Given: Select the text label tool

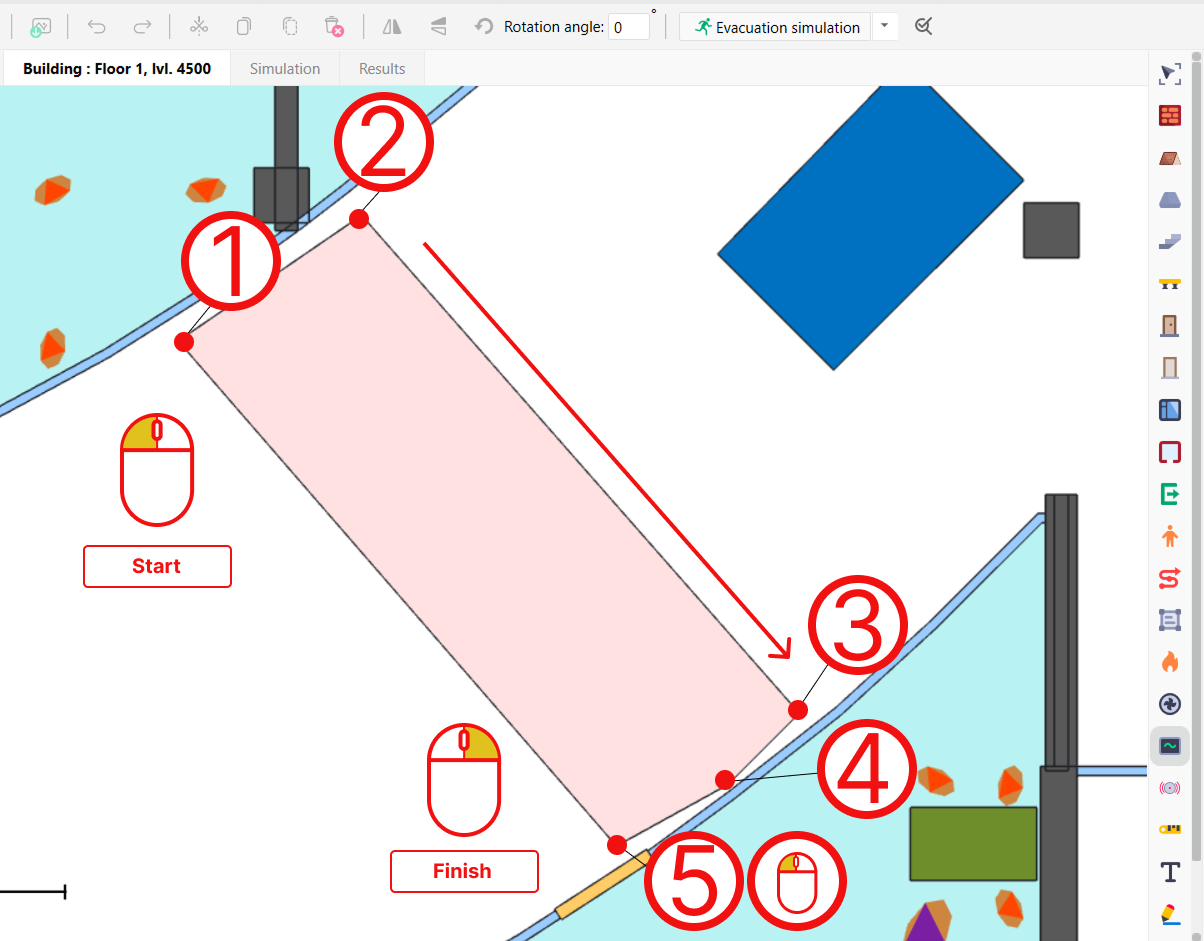Looking at the screenshot, I should [x=1170, y=872].
